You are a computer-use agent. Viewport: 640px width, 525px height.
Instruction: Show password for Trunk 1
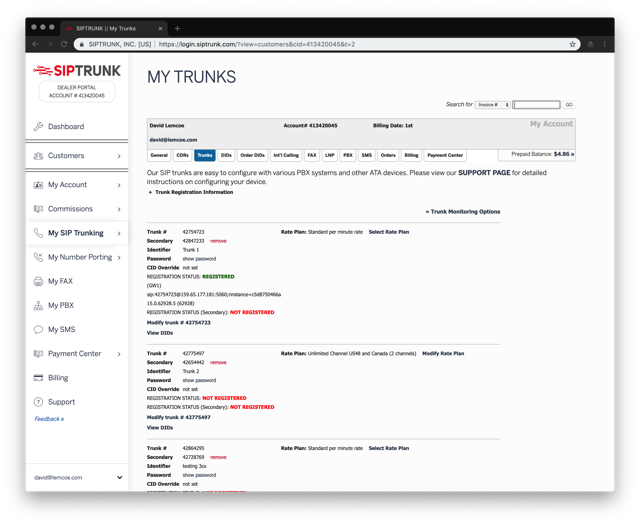[x=199, y=259]
